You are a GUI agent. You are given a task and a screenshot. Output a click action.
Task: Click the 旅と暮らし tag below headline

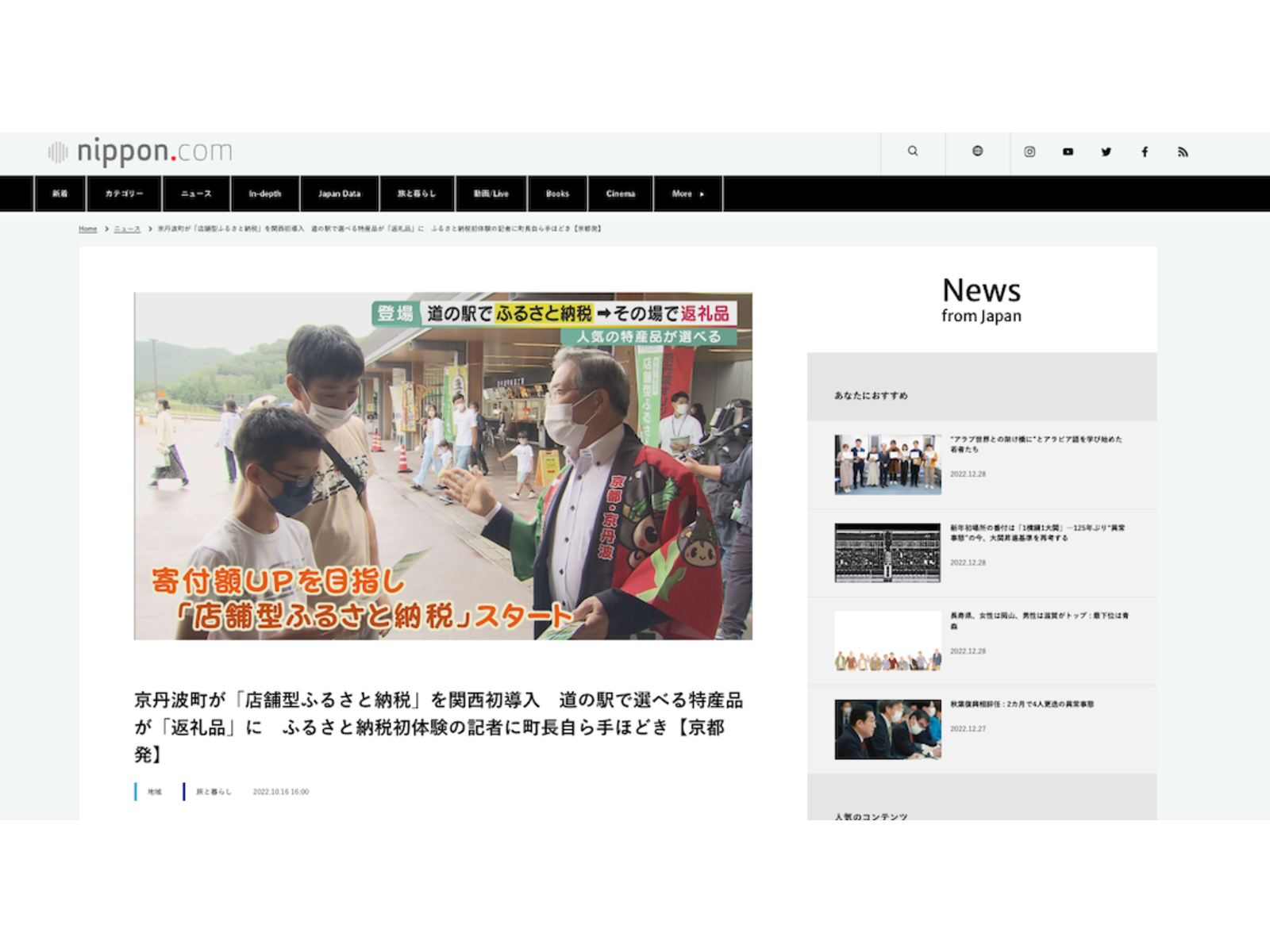point(214,792)
